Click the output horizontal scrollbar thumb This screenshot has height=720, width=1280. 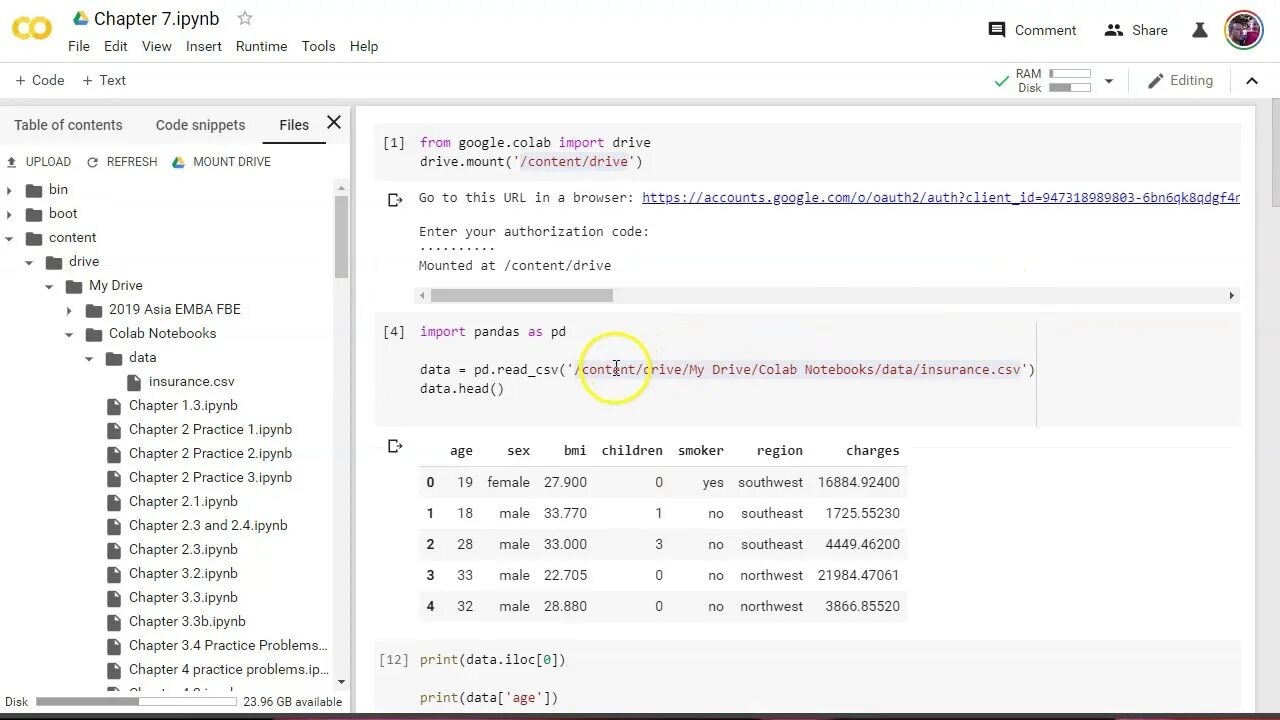[x=521, y=295]
